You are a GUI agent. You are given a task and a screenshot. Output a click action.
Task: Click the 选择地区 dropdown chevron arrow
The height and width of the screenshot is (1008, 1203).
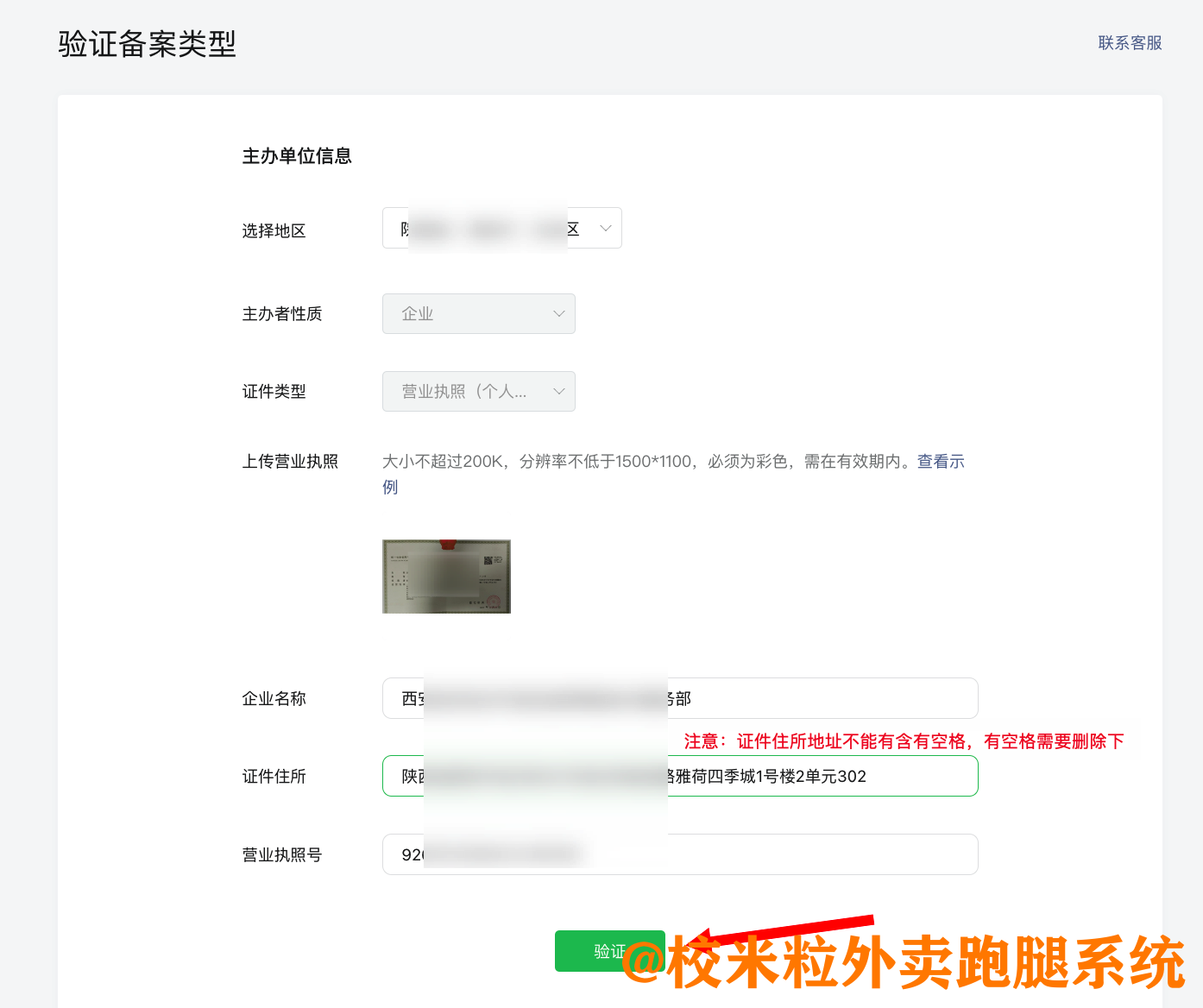point(607,228)
